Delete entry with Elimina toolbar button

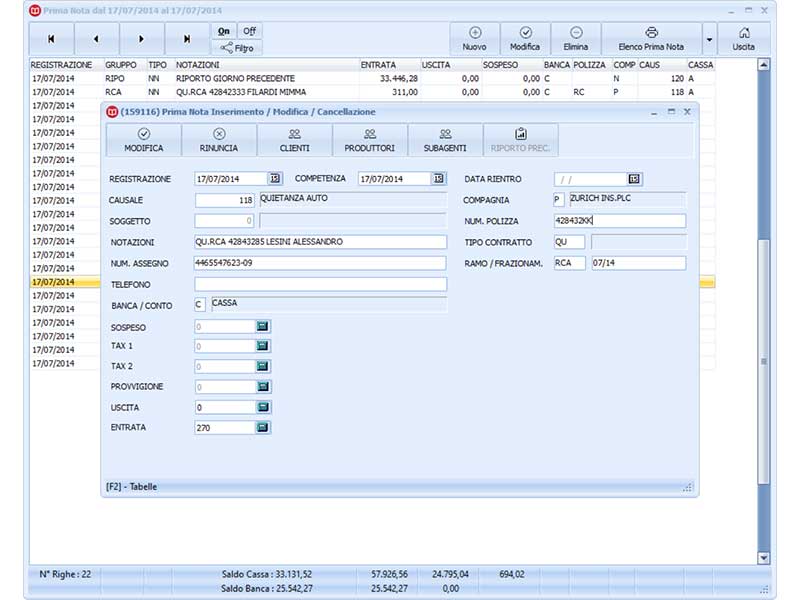(576, 39)
